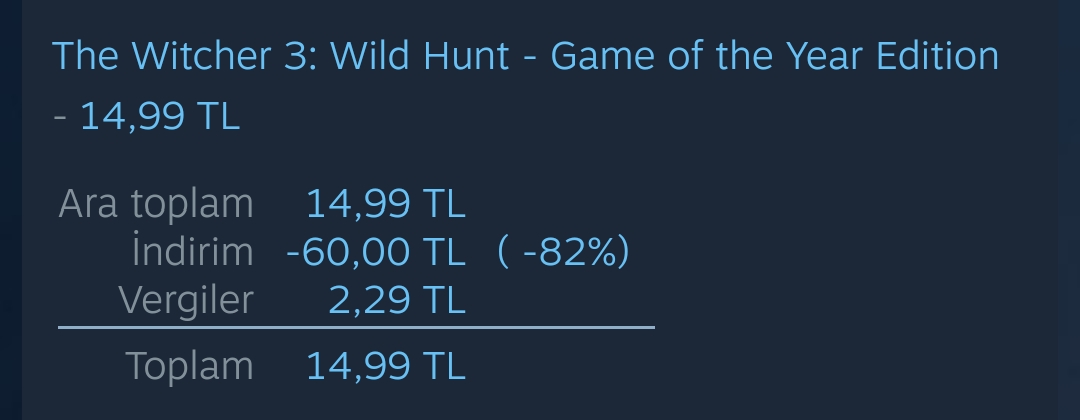
Task: Click the word "Hunt" in the title
Action: (x=470, y=56)
